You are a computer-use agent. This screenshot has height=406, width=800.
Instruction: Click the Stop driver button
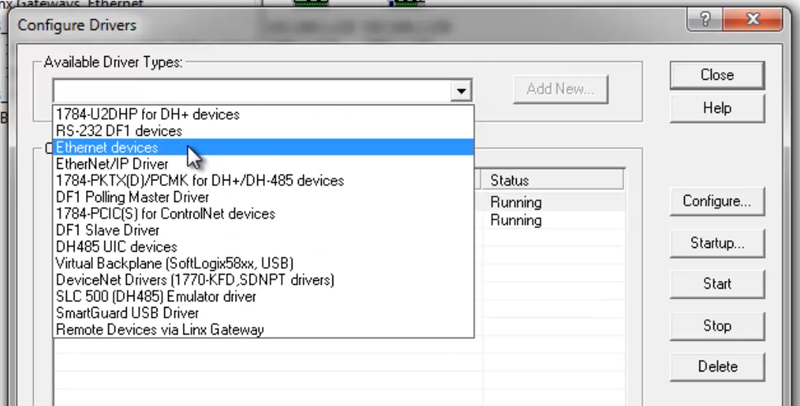[x=717, y=325]
